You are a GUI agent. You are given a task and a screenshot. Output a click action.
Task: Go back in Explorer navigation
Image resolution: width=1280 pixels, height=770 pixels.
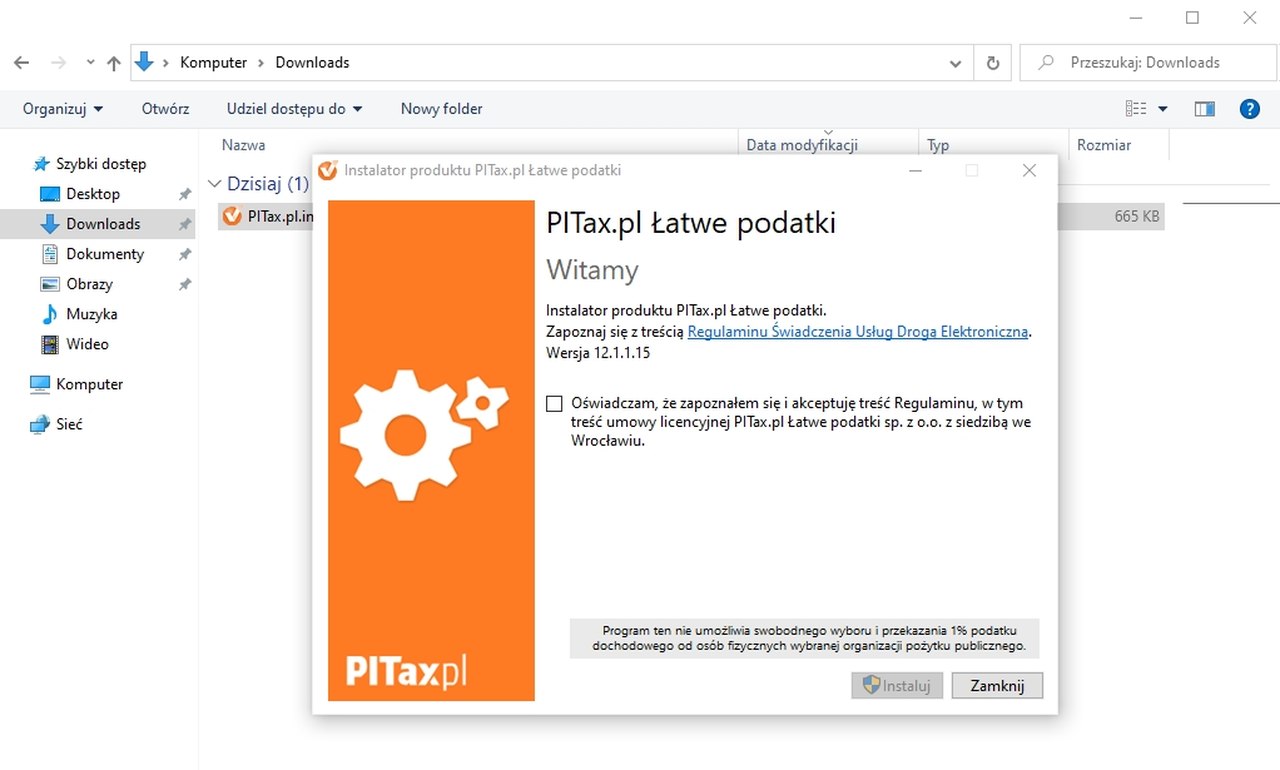(22, 62)
